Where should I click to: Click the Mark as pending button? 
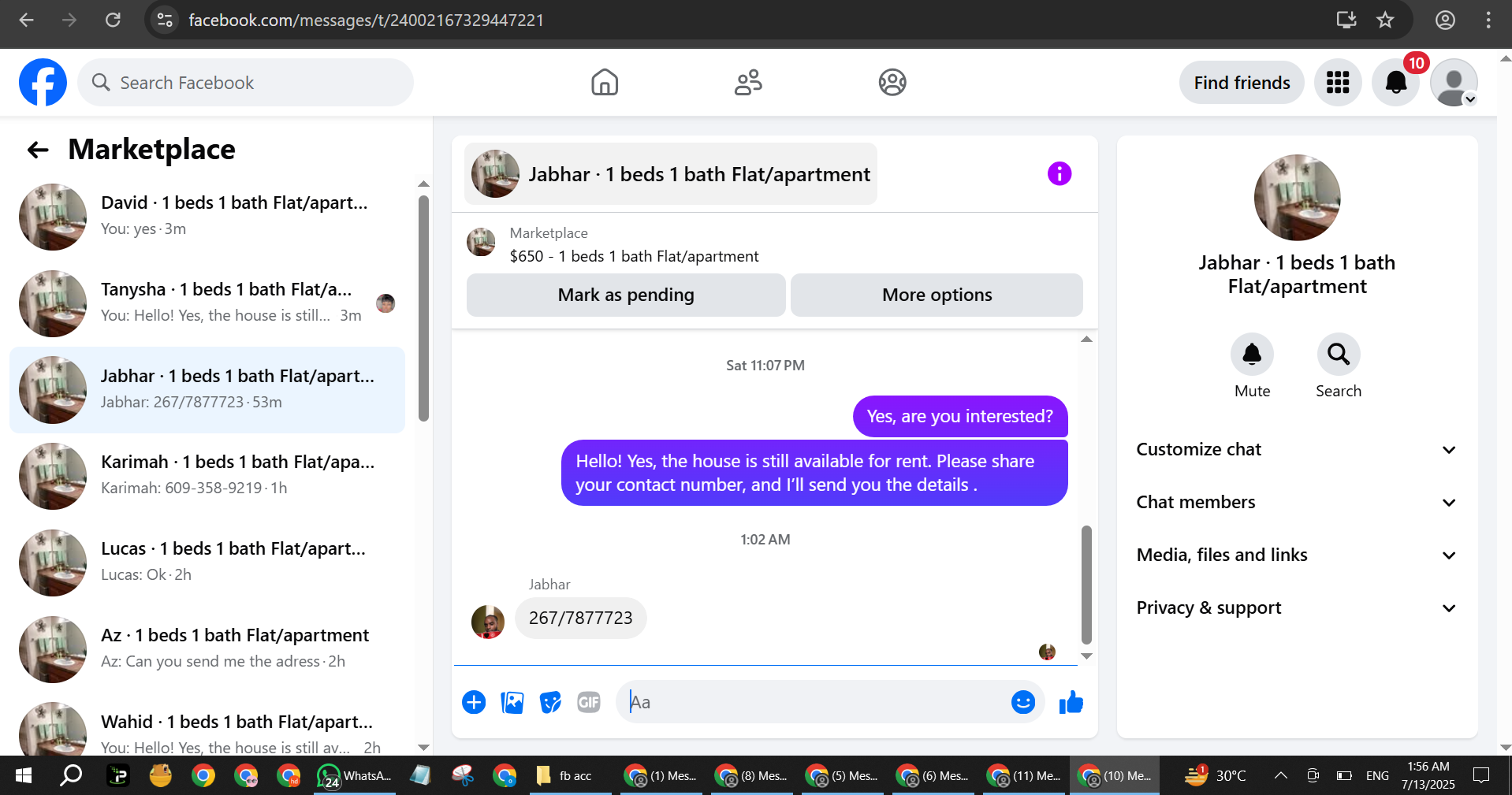tap(626, 295)
